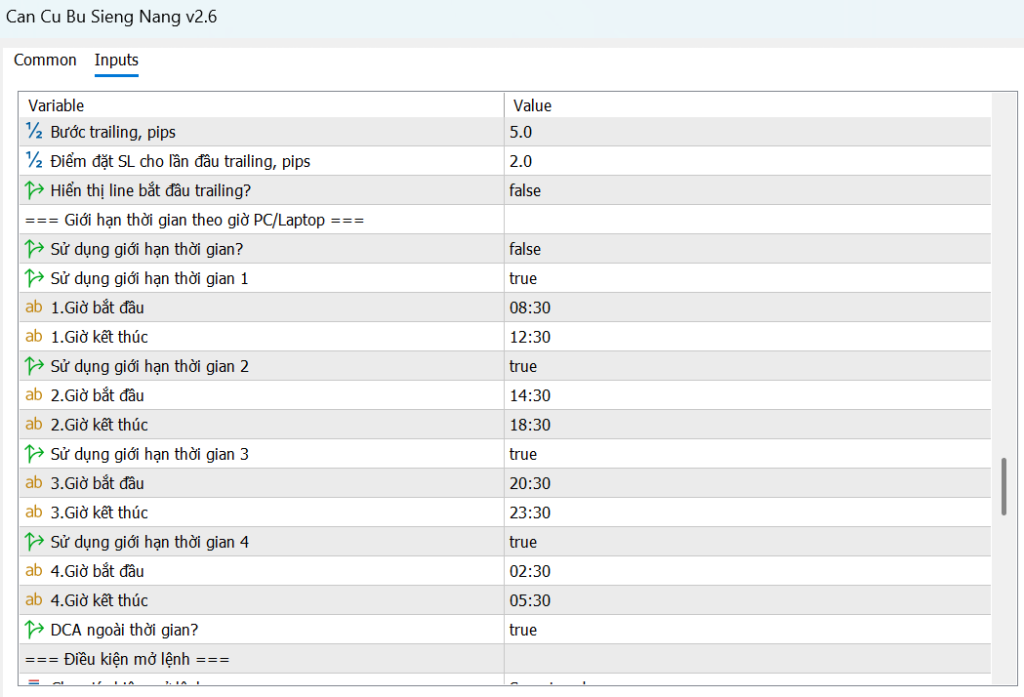The width and height of the screenshot is (1024, 697).
Task: Click the ab icon beside 4.Giờ kết thúc
Action: [34, 600]
